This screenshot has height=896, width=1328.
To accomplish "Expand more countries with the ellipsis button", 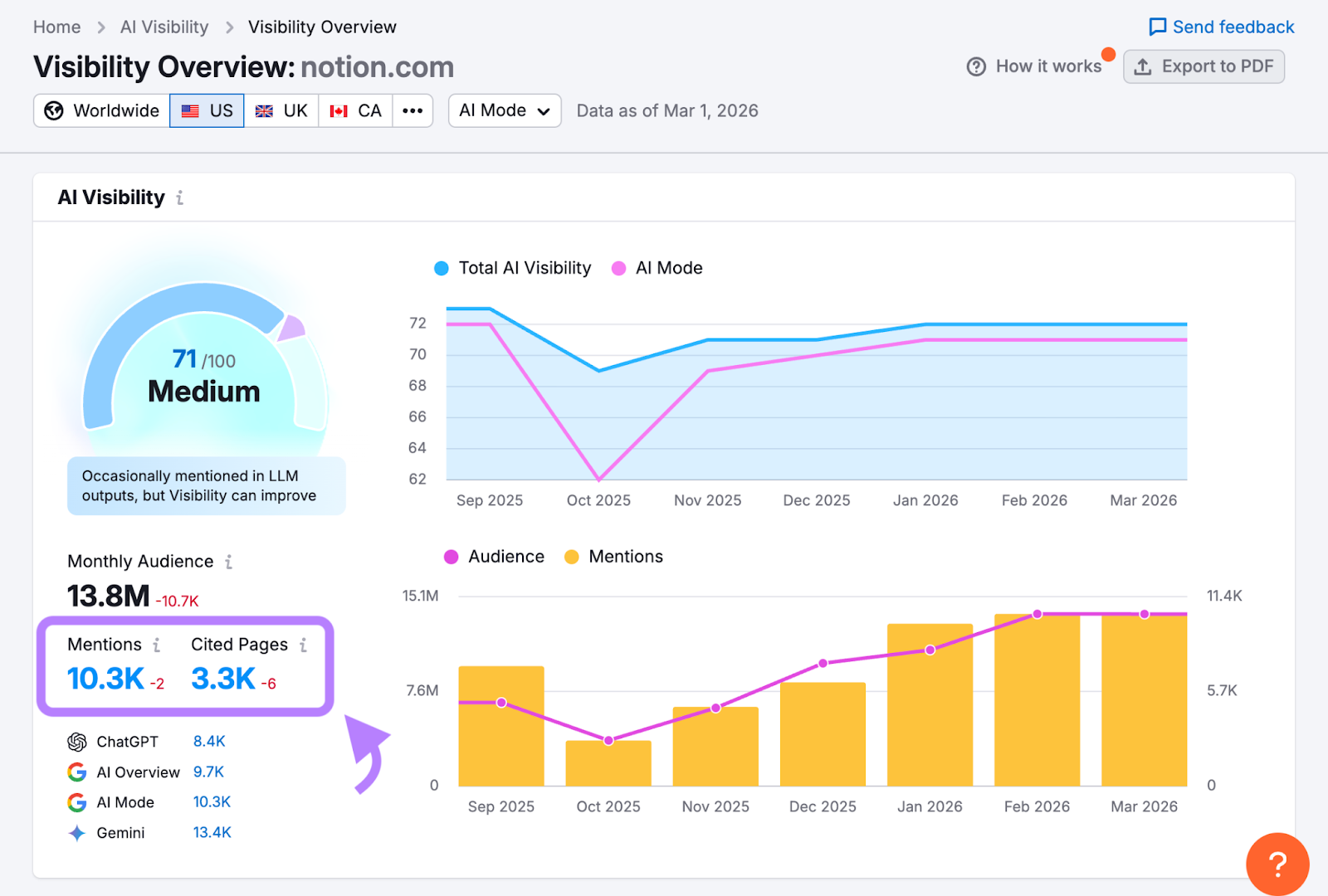I will pos(413,110).
